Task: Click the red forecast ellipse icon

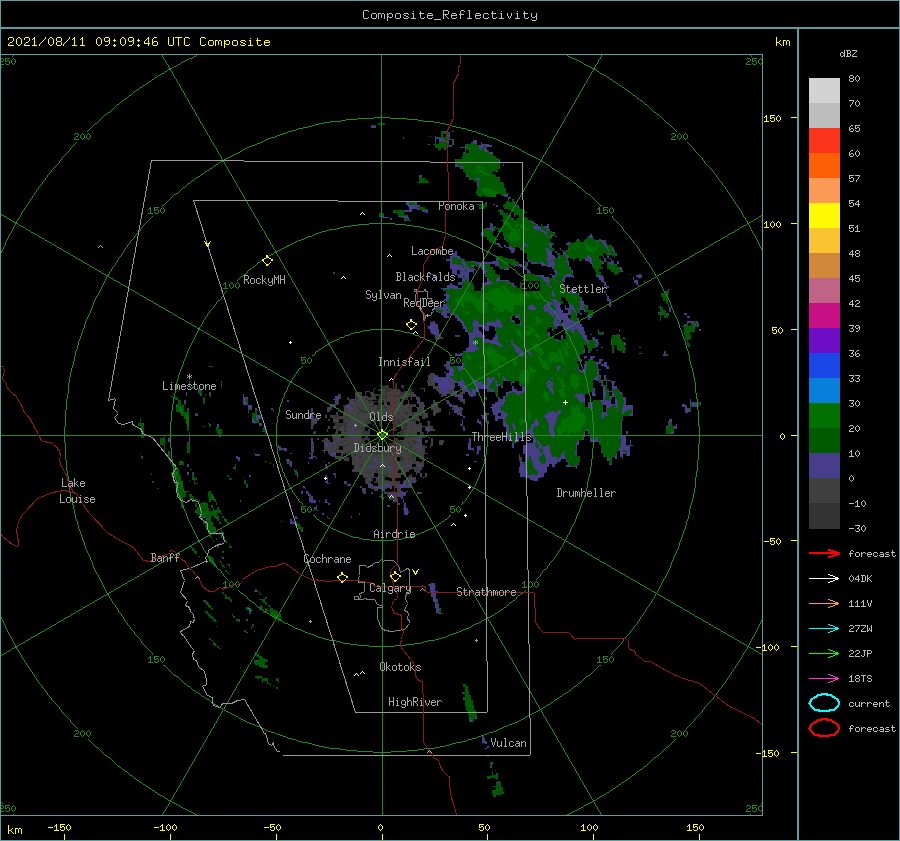Action: (x=824, y=728)
